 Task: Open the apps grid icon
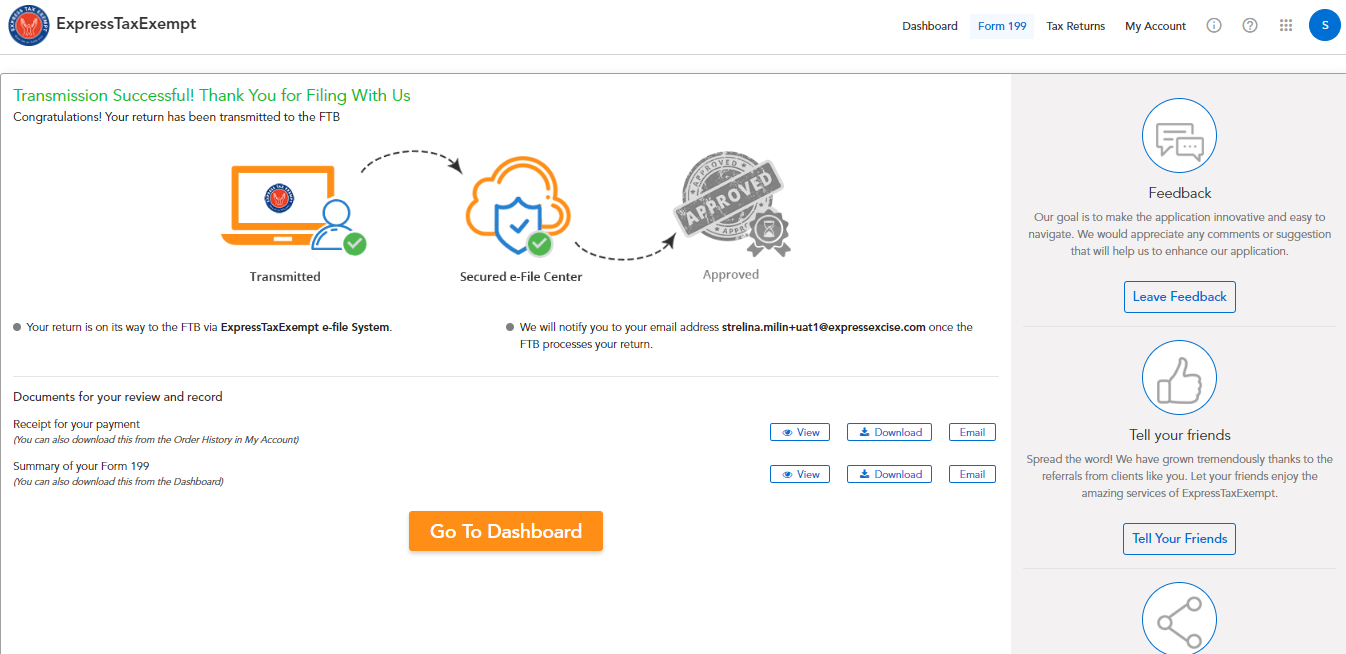point(1287,26)
